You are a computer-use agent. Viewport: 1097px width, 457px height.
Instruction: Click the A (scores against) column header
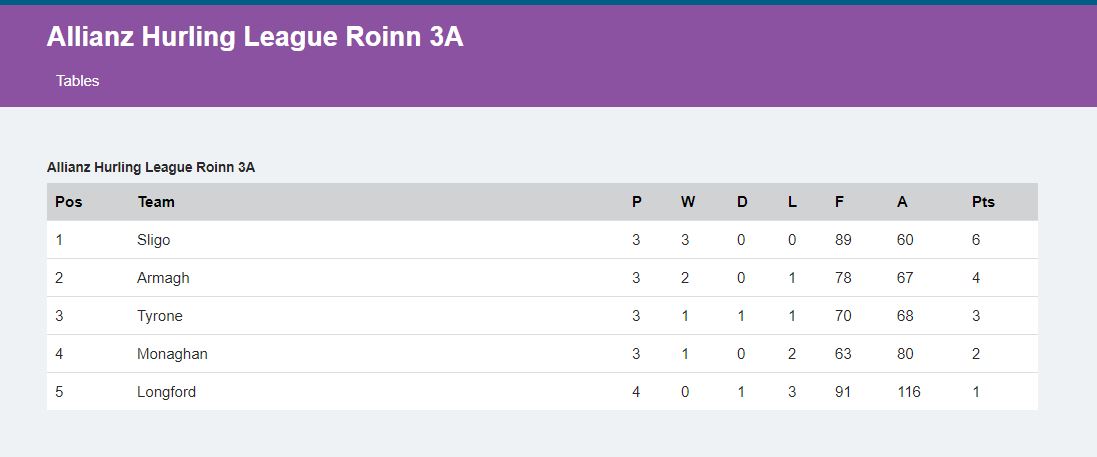903,202
